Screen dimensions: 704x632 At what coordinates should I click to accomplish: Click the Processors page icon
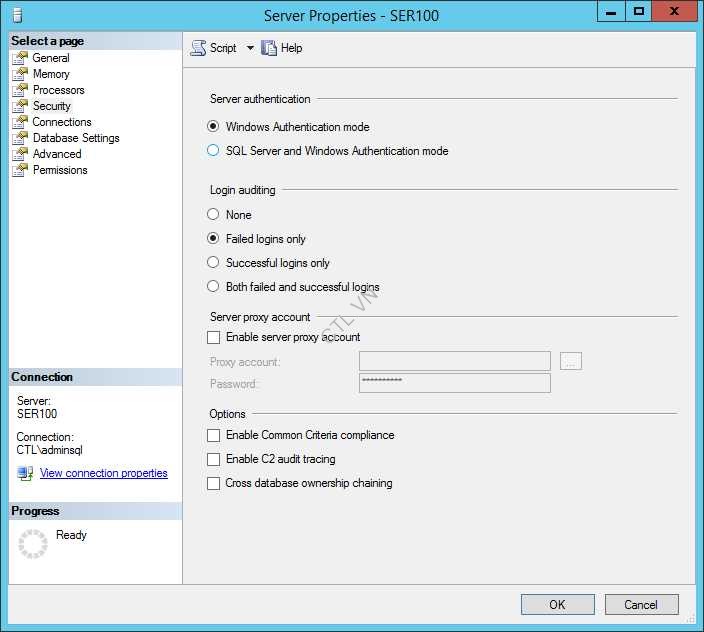point(20,90)
